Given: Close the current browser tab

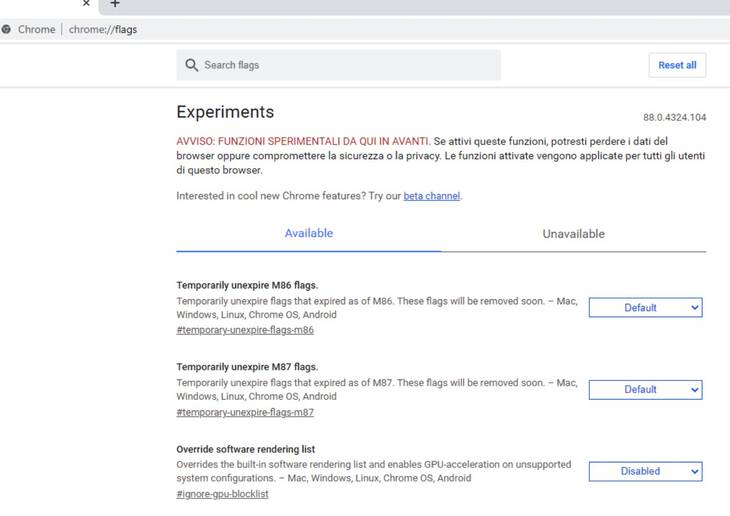Looking at the screenshot, I should (x=86, y=3).
